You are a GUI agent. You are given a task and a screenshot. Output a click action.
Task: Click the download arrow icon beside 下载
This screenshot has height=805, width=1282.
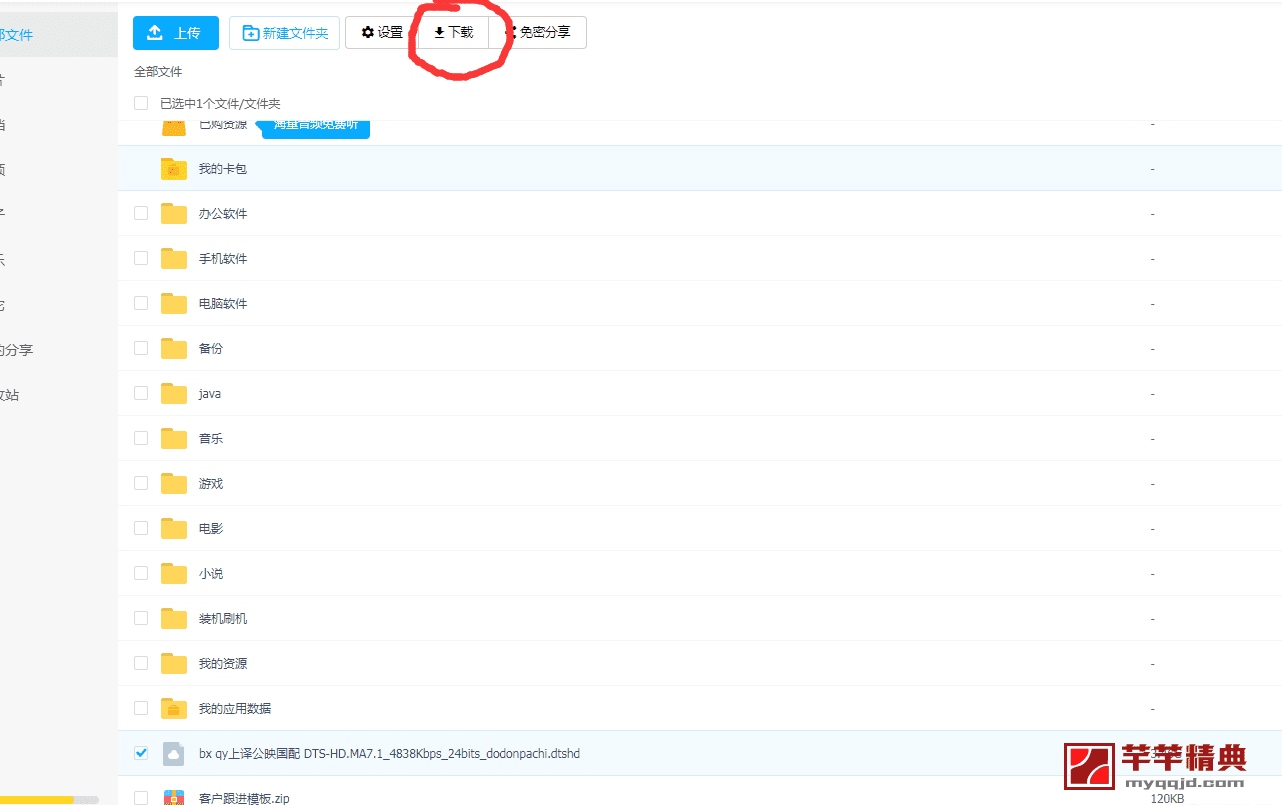click(x=438, y=33)
